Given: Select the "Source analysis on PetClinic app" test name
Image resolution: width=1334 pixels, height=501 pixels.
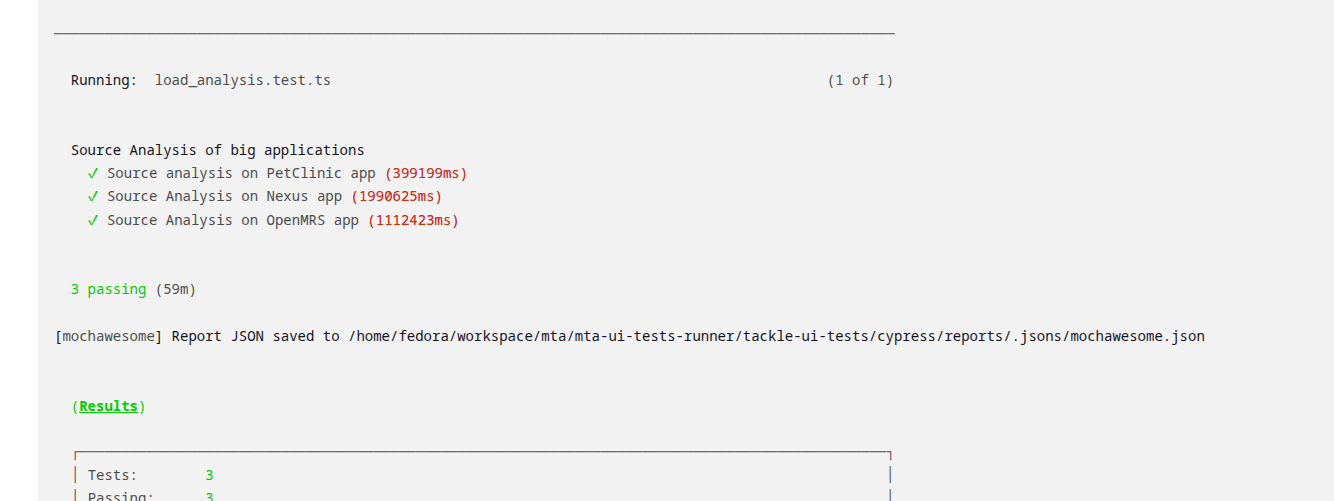Looking at the screenshot, I should click(241, 173).
